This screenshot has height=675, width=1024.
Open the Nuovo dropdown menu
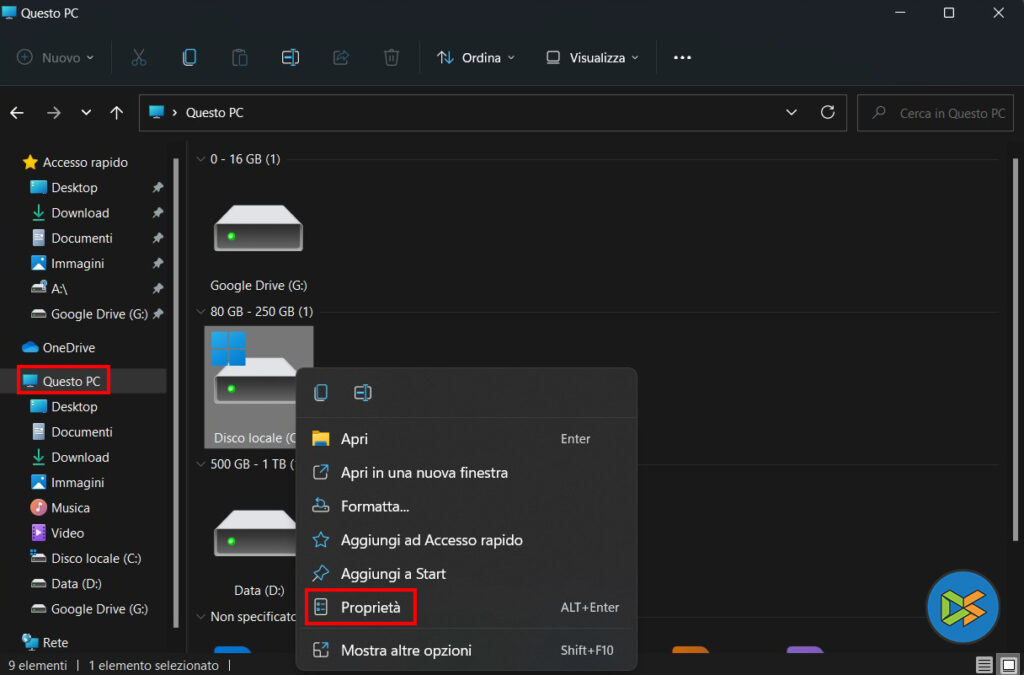pyautogui.click(x=56, y=58)
